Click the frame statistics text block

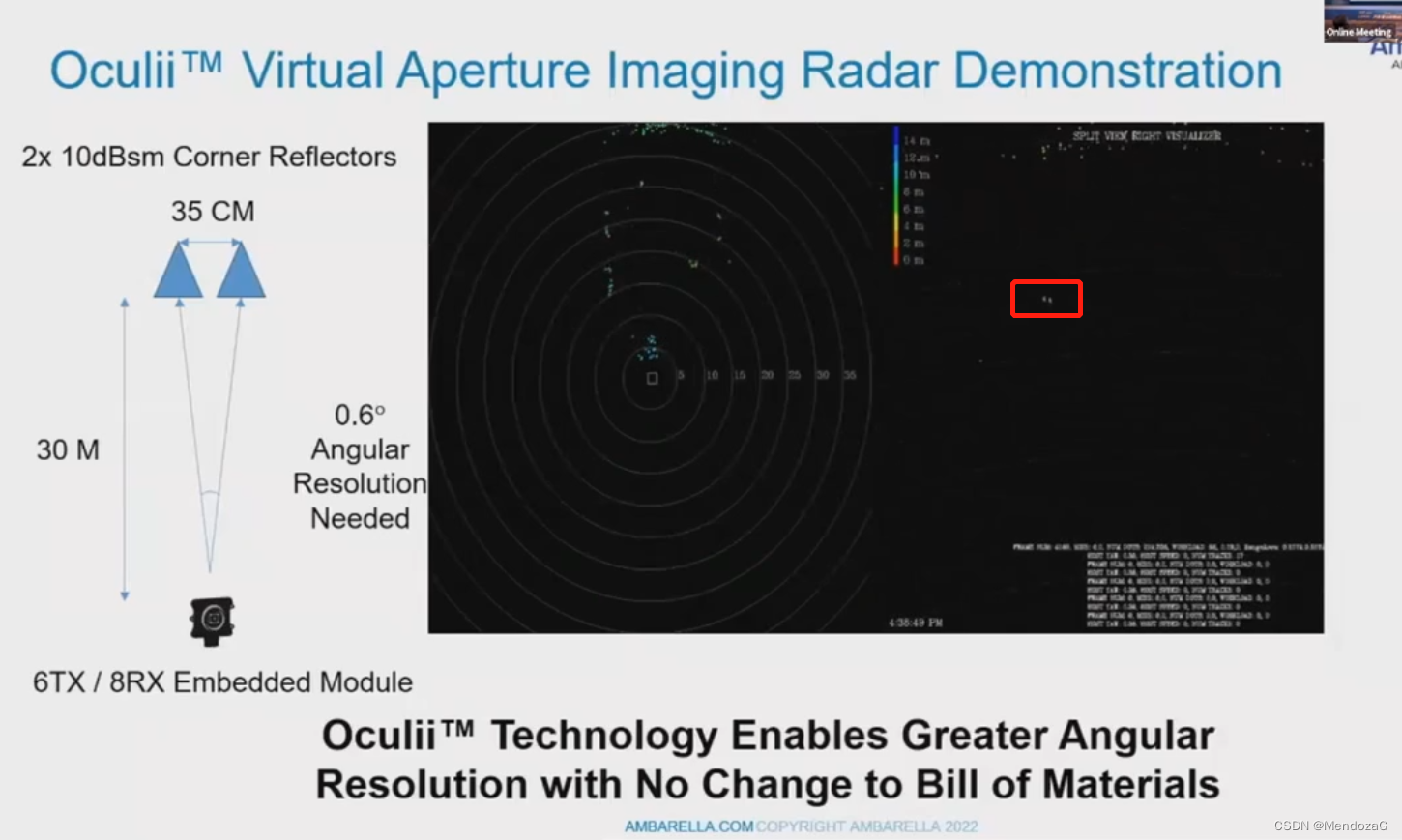[1168, 586]
